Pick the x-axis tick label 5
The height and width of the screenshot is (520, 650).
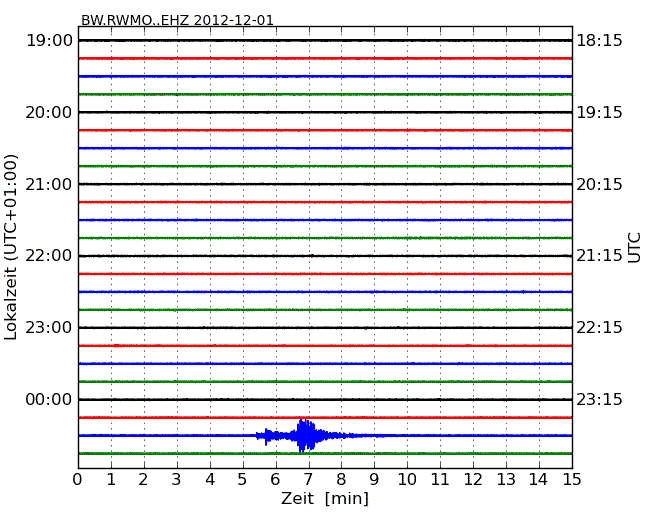click(243, 479)
